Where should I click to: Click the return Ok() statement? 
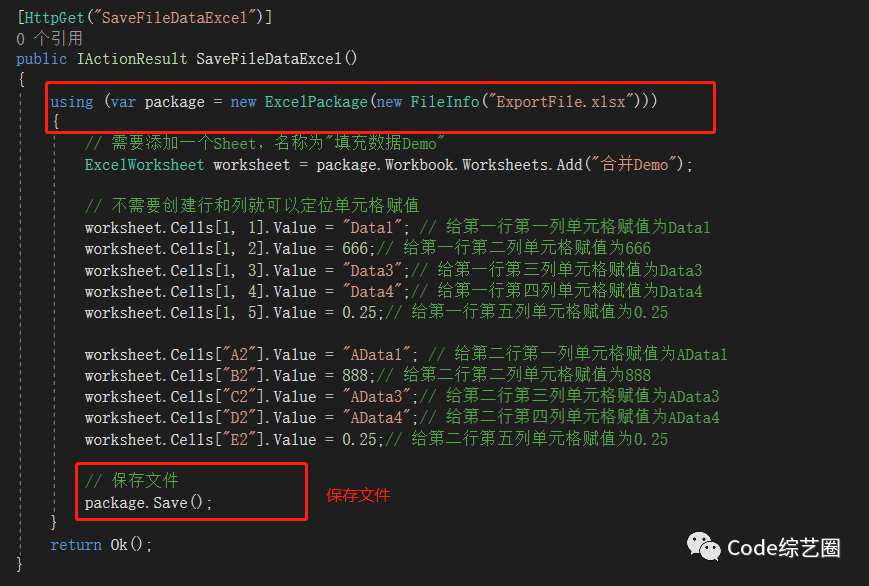point(101,545)
